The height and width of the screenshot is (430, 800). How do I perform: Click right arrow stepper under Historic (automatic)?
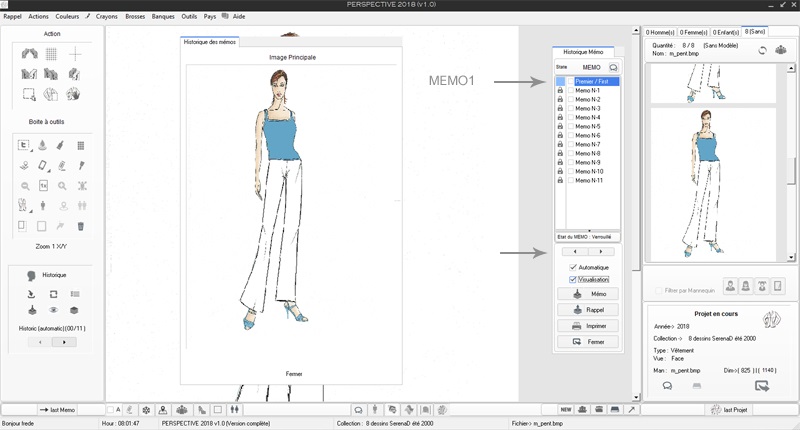tap(64, 342)
